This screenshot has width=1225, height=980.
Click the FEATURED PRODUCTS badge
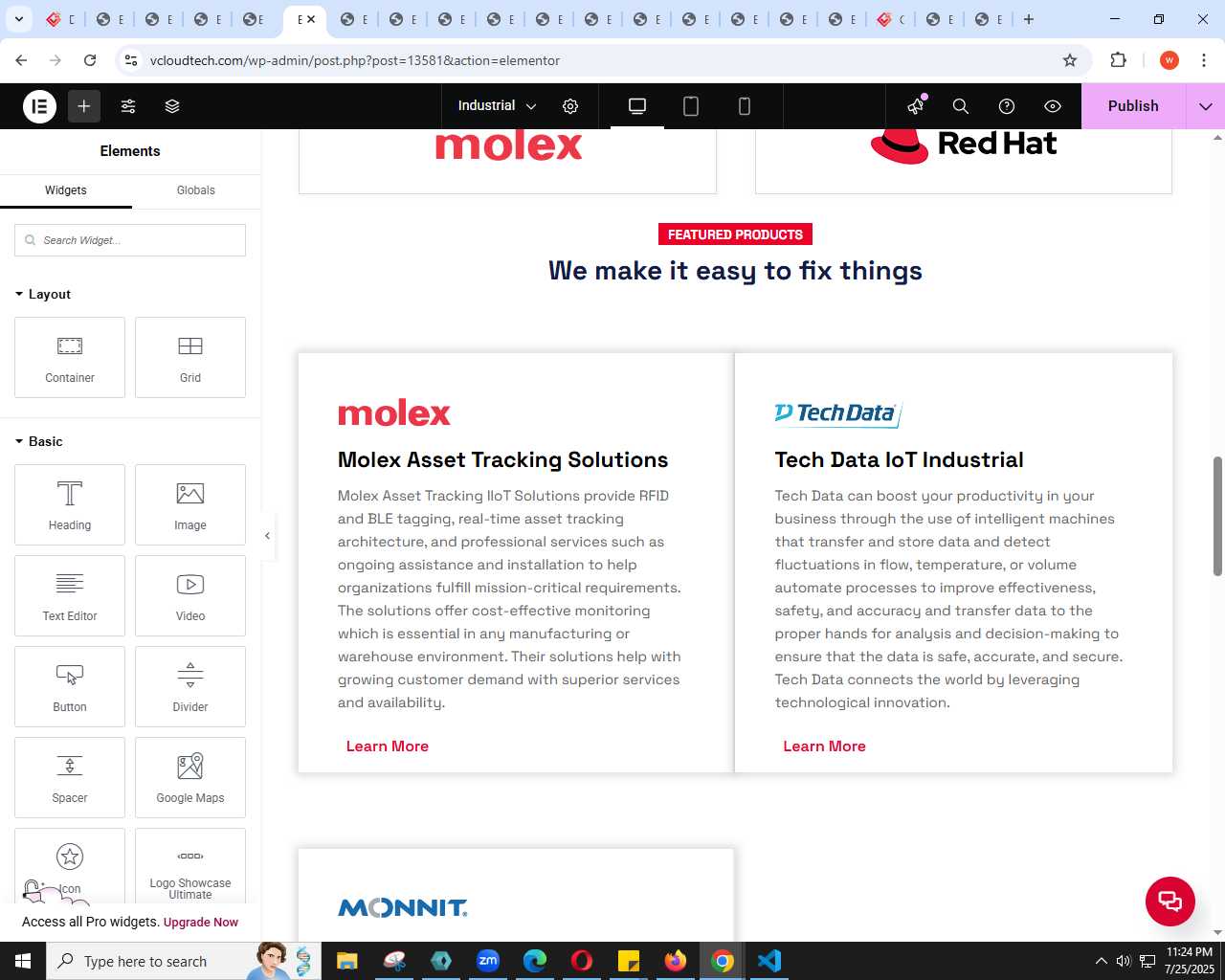click(x=735, y=234)
